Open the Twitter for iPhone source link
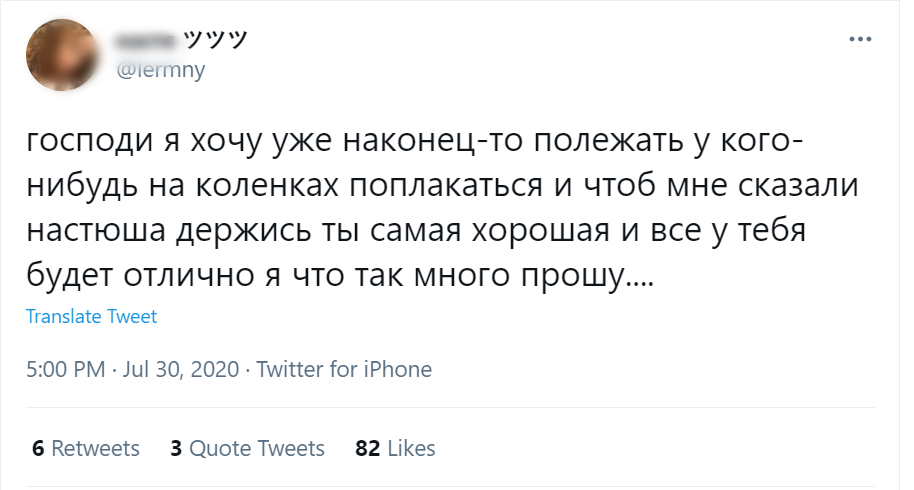Image resolution: width=914 pixels, height=490 pixels. click(344, 369)
